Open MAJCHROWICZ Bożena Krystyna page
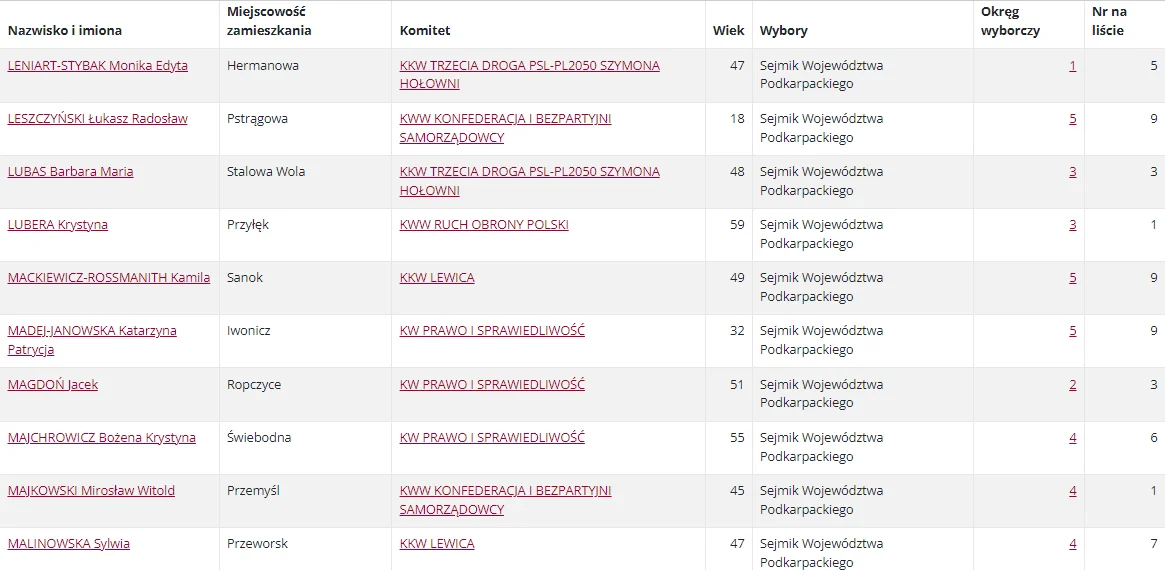1165x570 pixels. [x=102, y=438]
